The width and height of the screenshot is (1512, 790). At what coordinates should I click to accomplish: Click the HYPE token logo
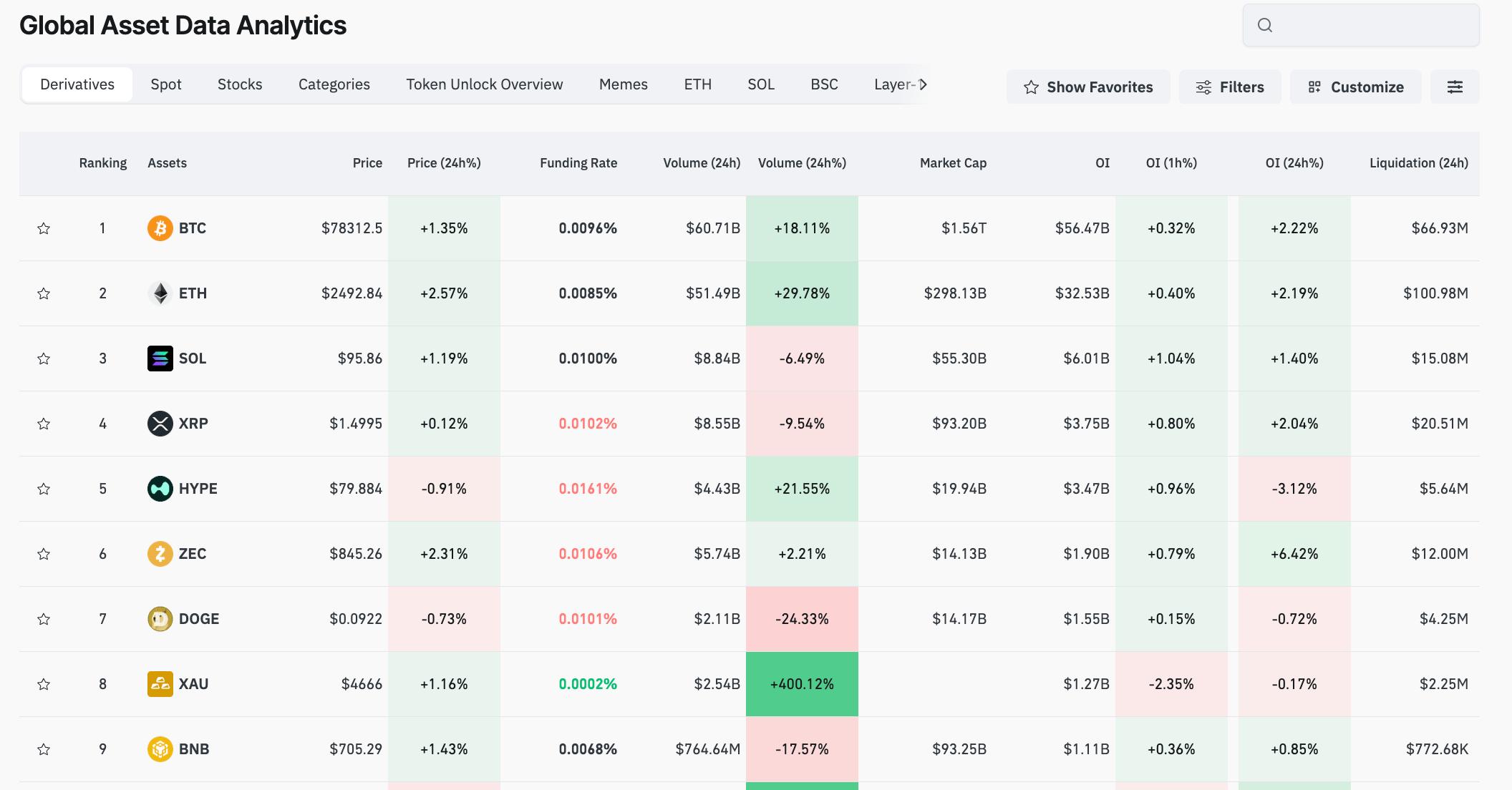tap(160, 489)
